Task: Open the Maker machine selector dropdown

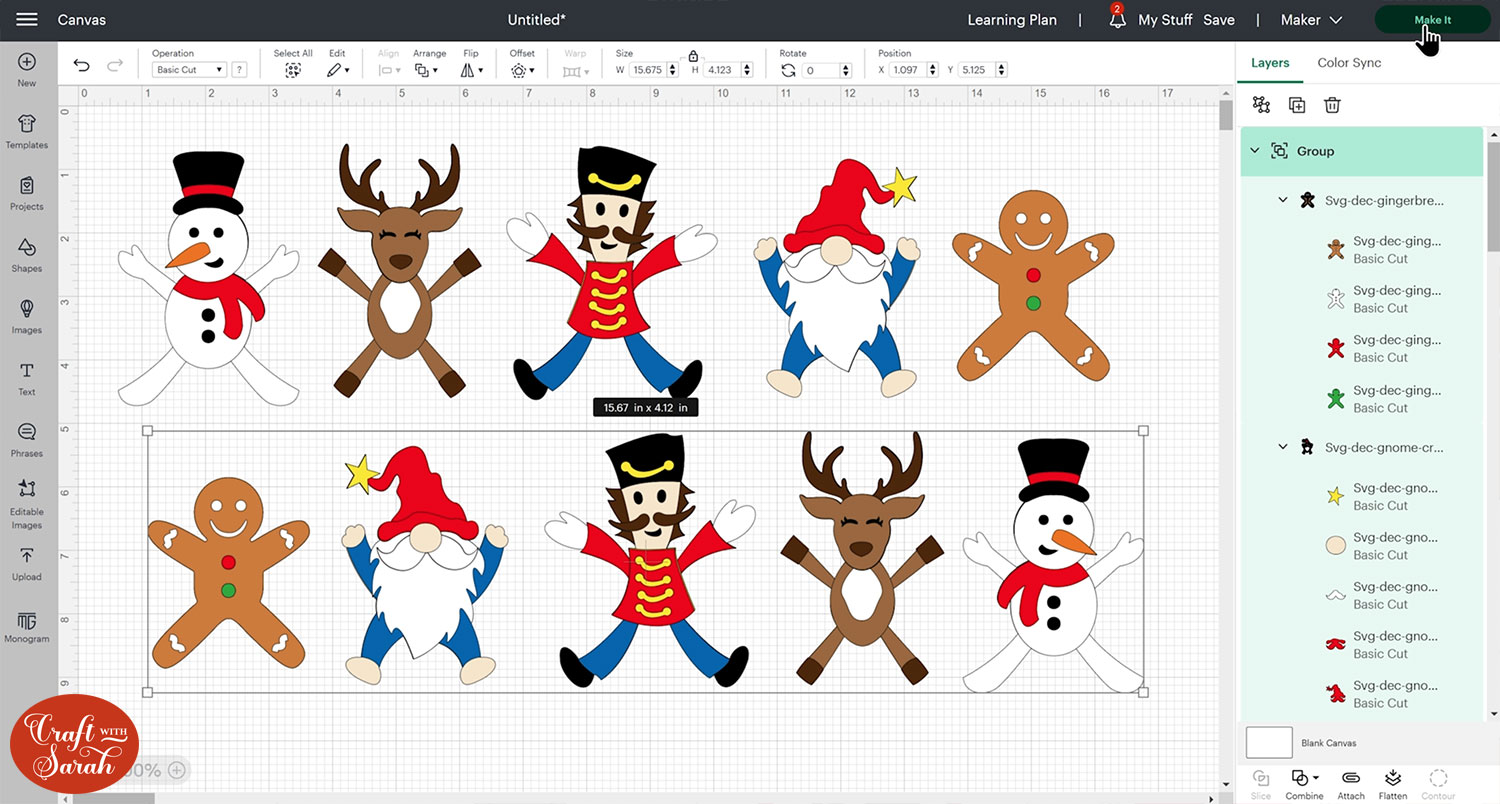Action: point(1311,19)
